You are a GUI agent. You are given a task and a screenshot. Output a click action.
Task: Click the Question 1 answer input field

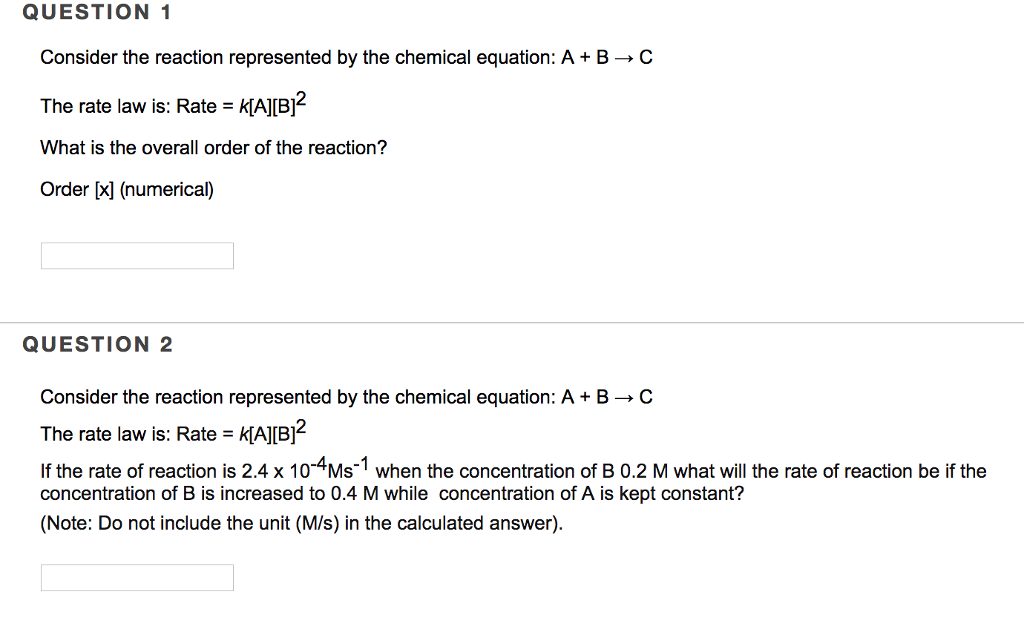pos(137,256)
